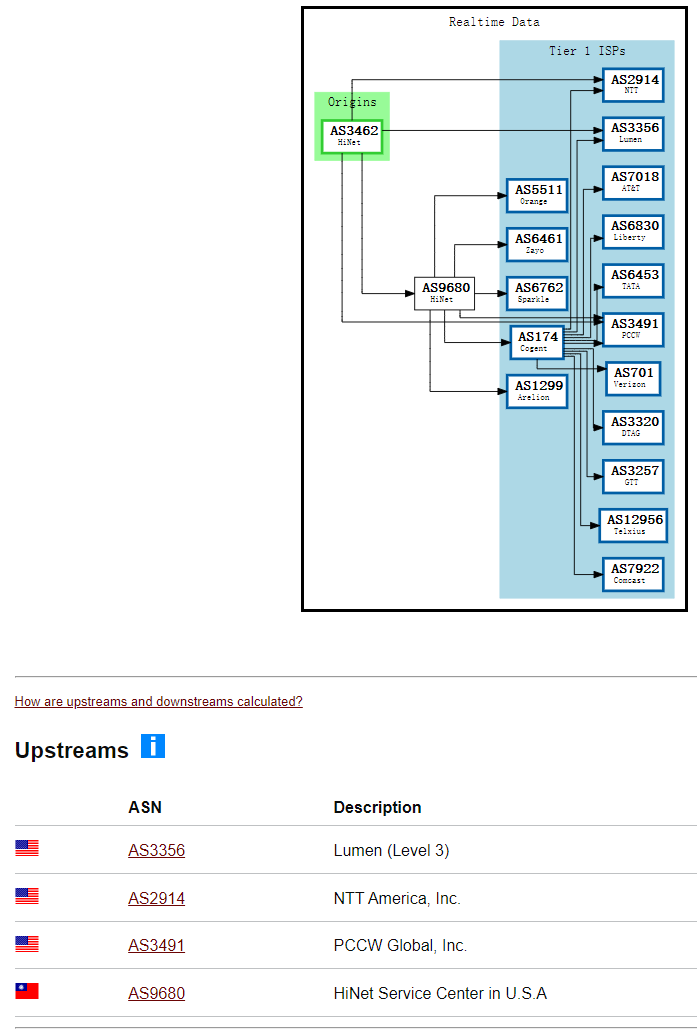Click the US flag beside AS3356

click(x=27, y=848)
